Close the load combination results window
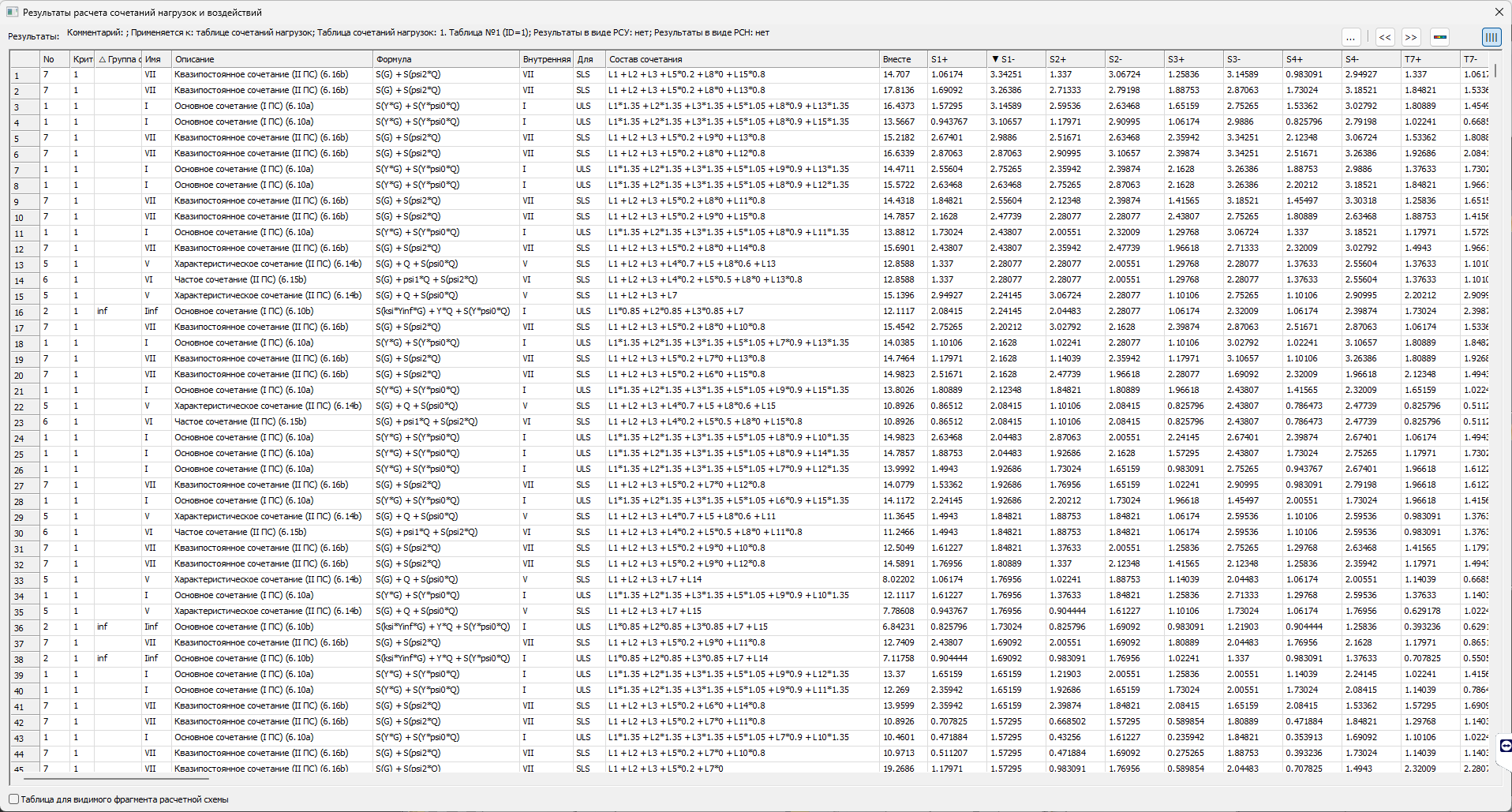 1499,12
